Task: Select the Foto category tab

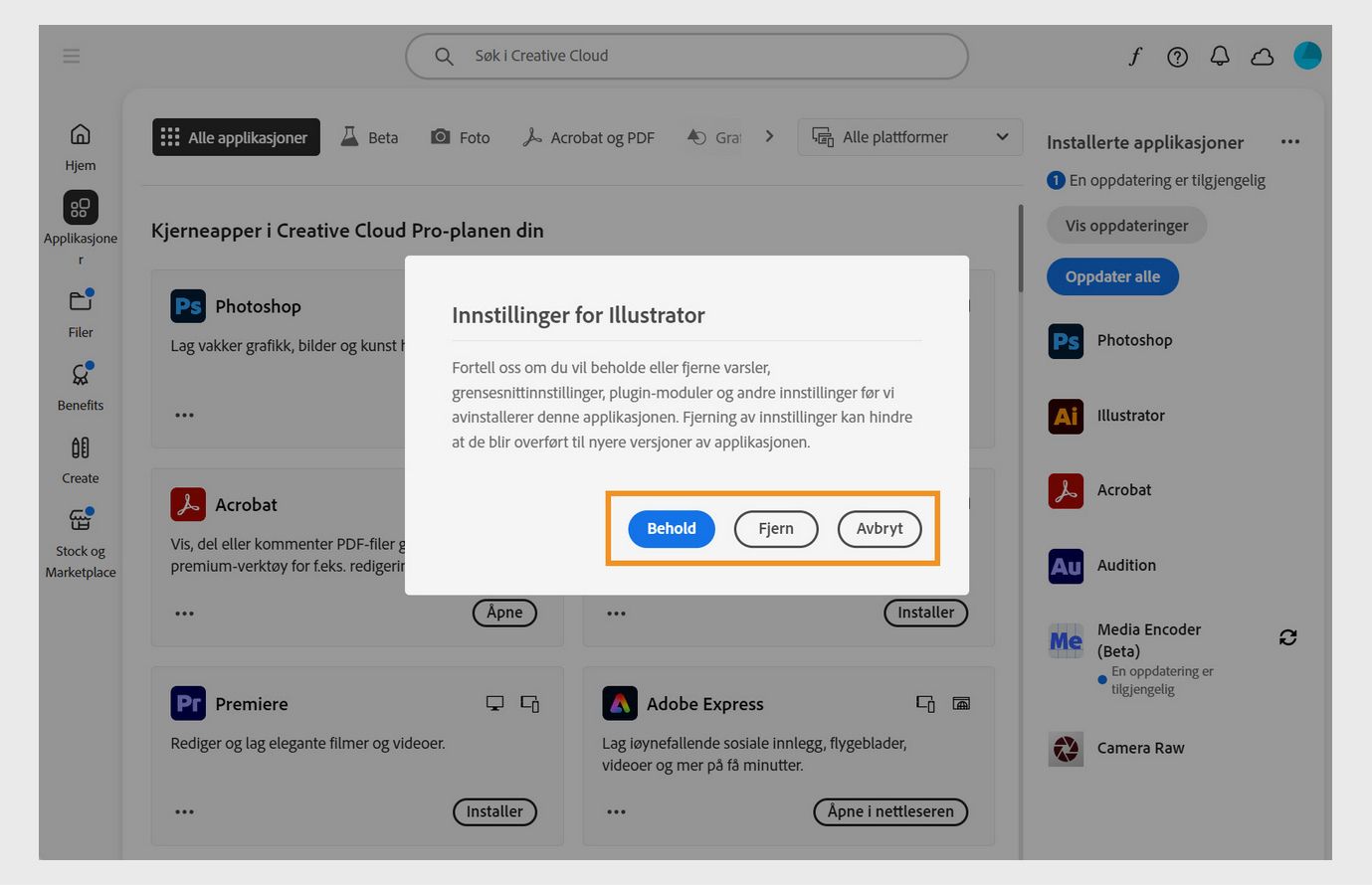Action: tap(460, 137)
